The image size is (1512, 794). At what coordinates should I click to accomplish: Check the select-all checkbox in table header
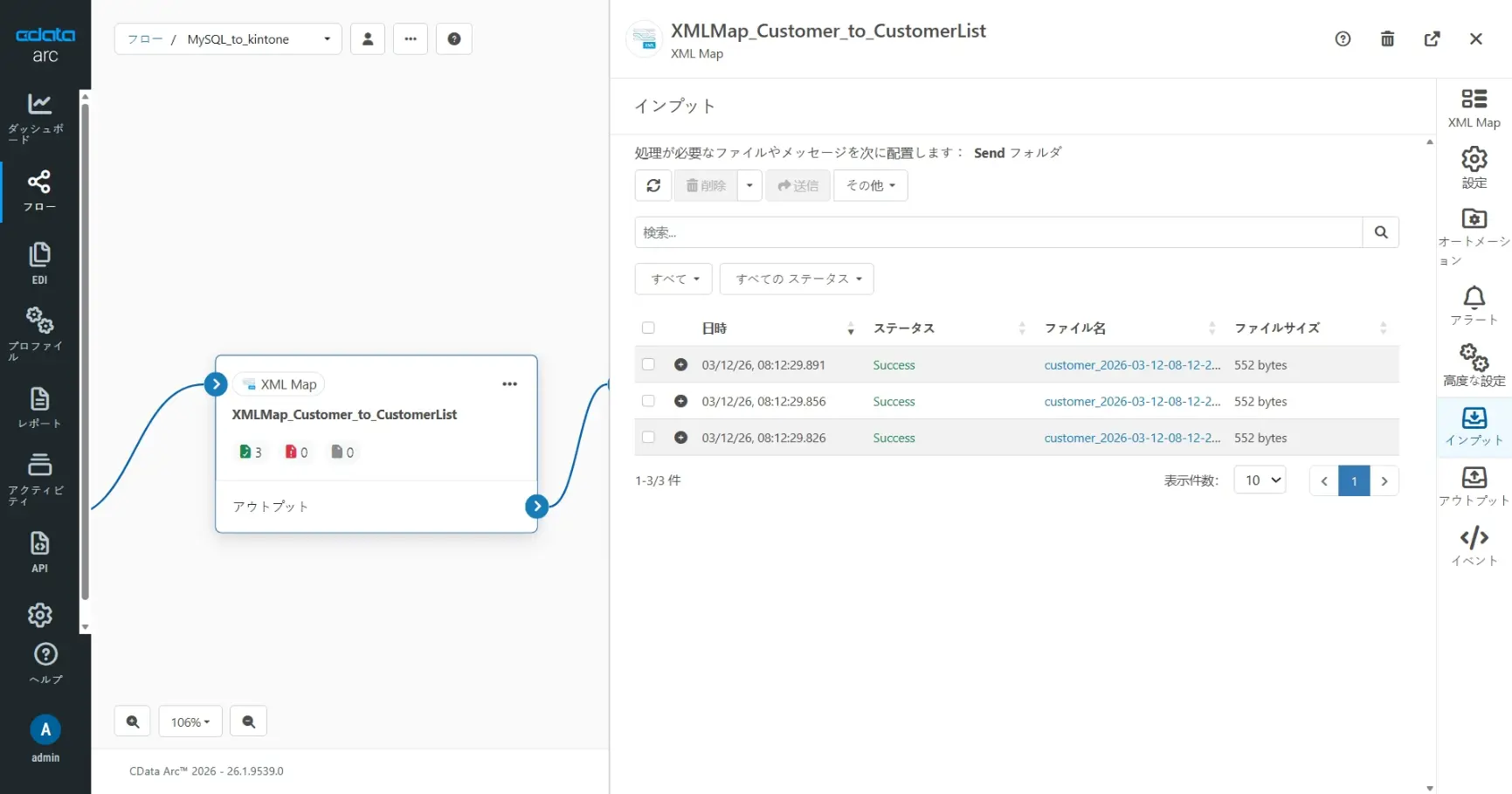(x=648, y=328)
